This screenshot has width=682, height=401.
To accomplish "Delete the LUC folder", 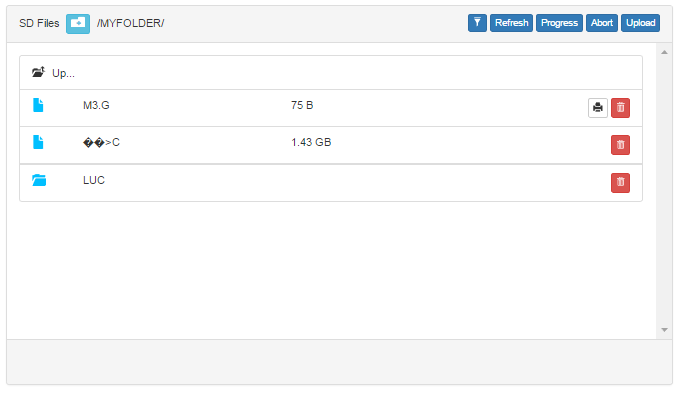I will click(620, 183).
